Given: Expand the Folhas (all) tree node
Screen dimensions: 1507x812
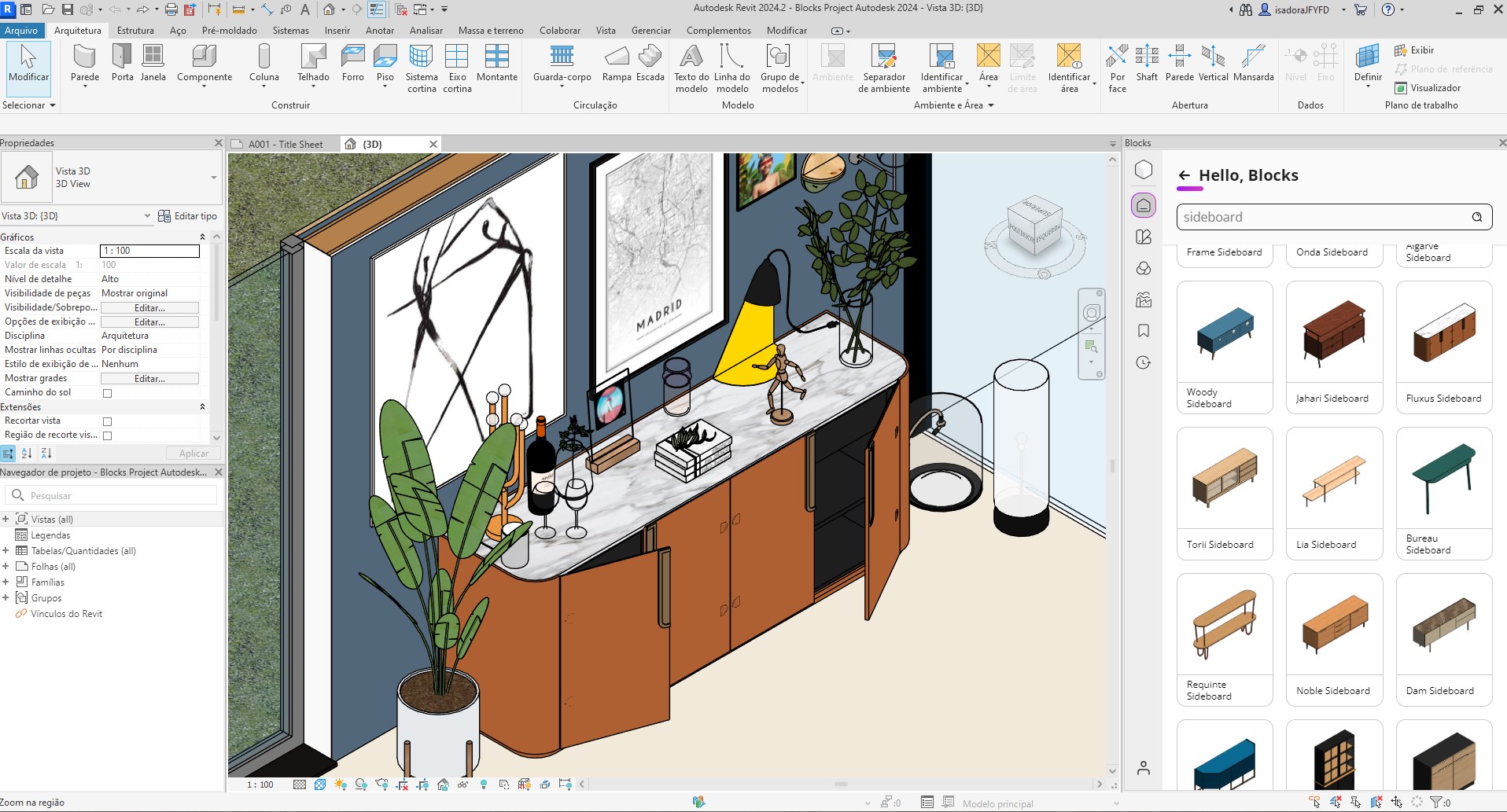Looking at the screenshot, I should point(6,567).
